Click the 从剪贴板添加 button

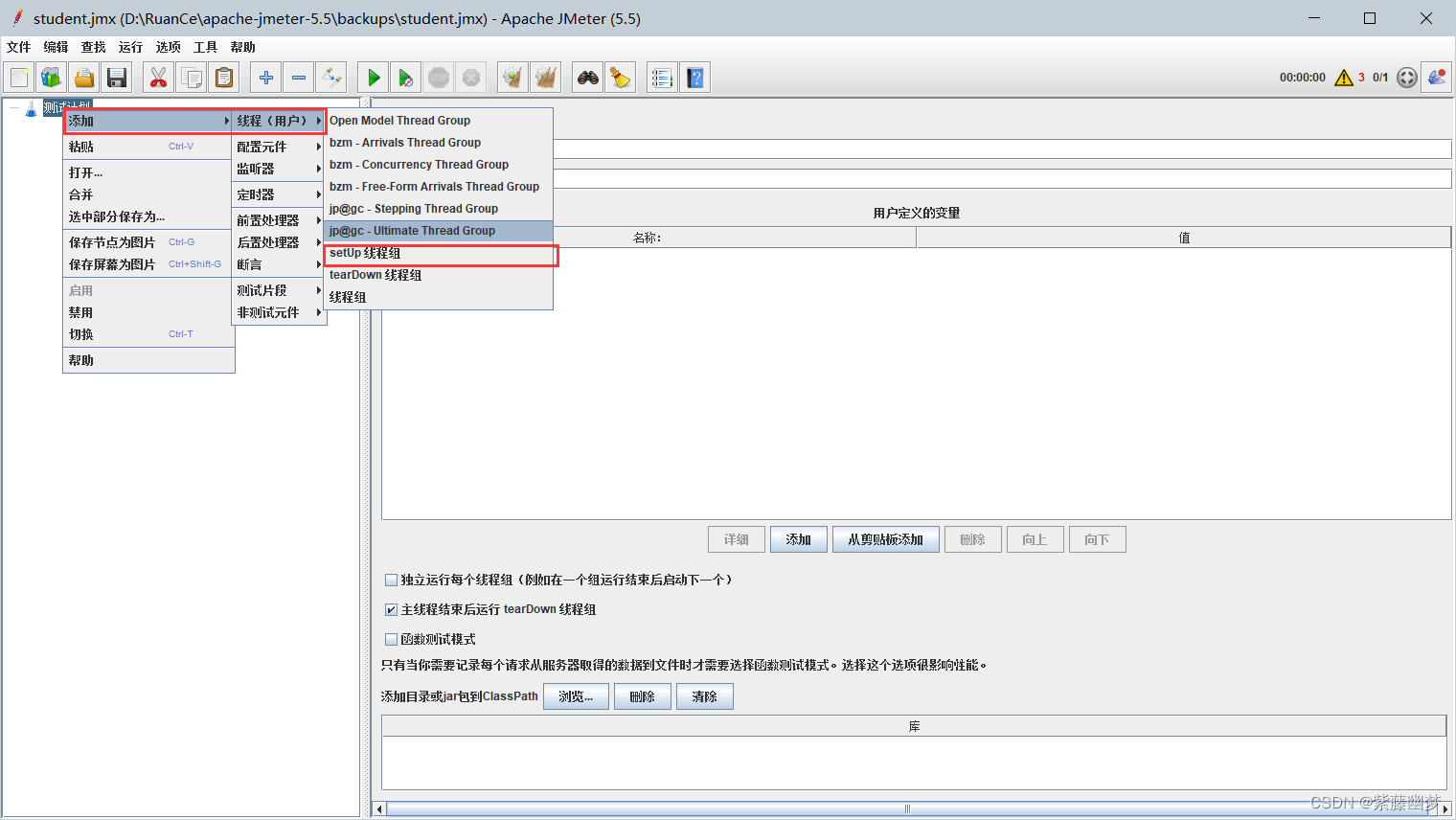885,539
